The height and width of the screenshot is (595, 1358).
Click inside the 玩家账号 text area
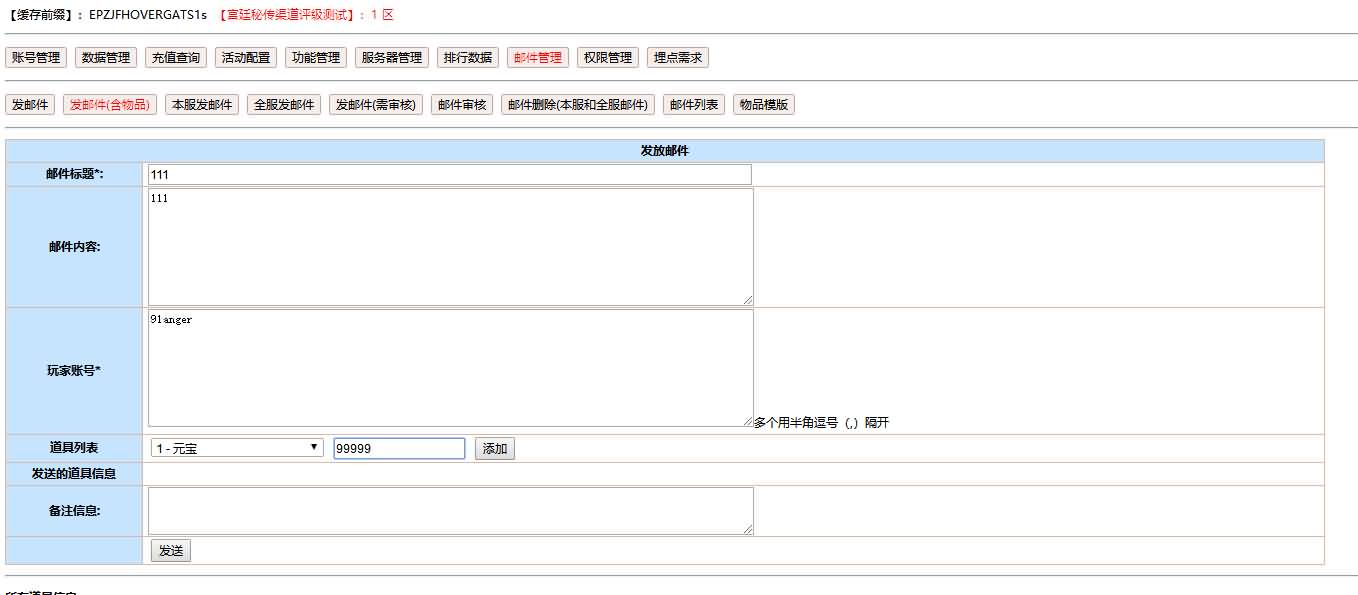450,368
